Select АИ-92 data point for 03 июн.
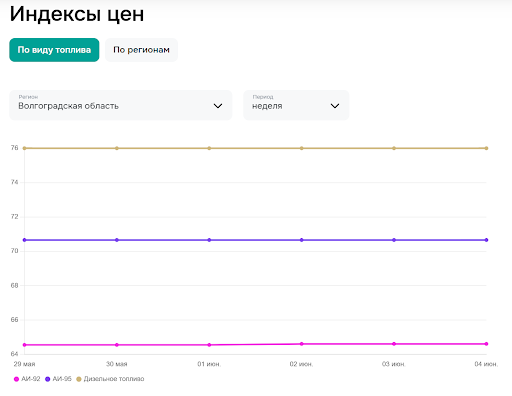 (x=394, y=344)
